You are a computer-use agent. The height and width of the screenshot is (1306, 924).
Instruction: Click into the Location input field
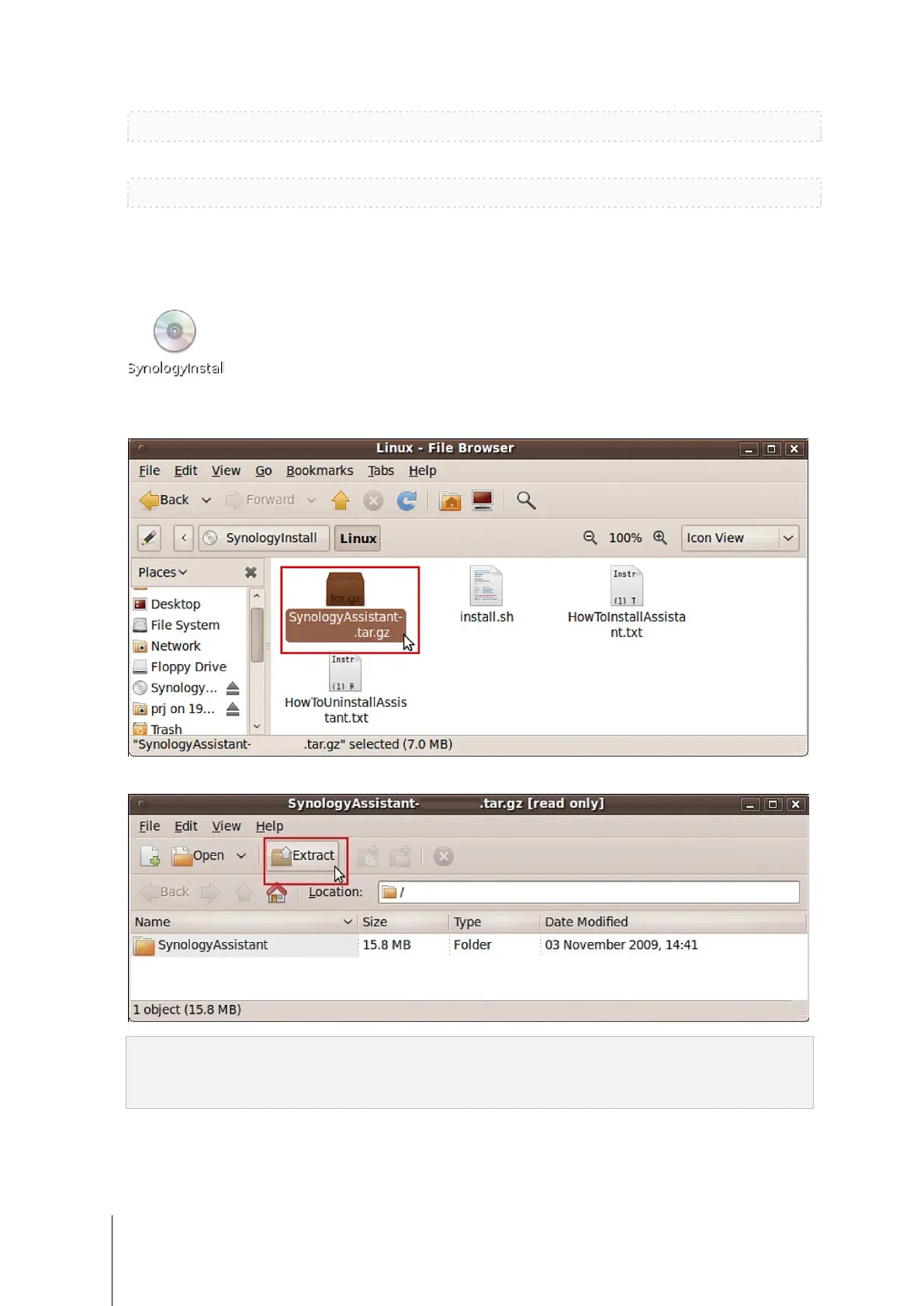589,892
